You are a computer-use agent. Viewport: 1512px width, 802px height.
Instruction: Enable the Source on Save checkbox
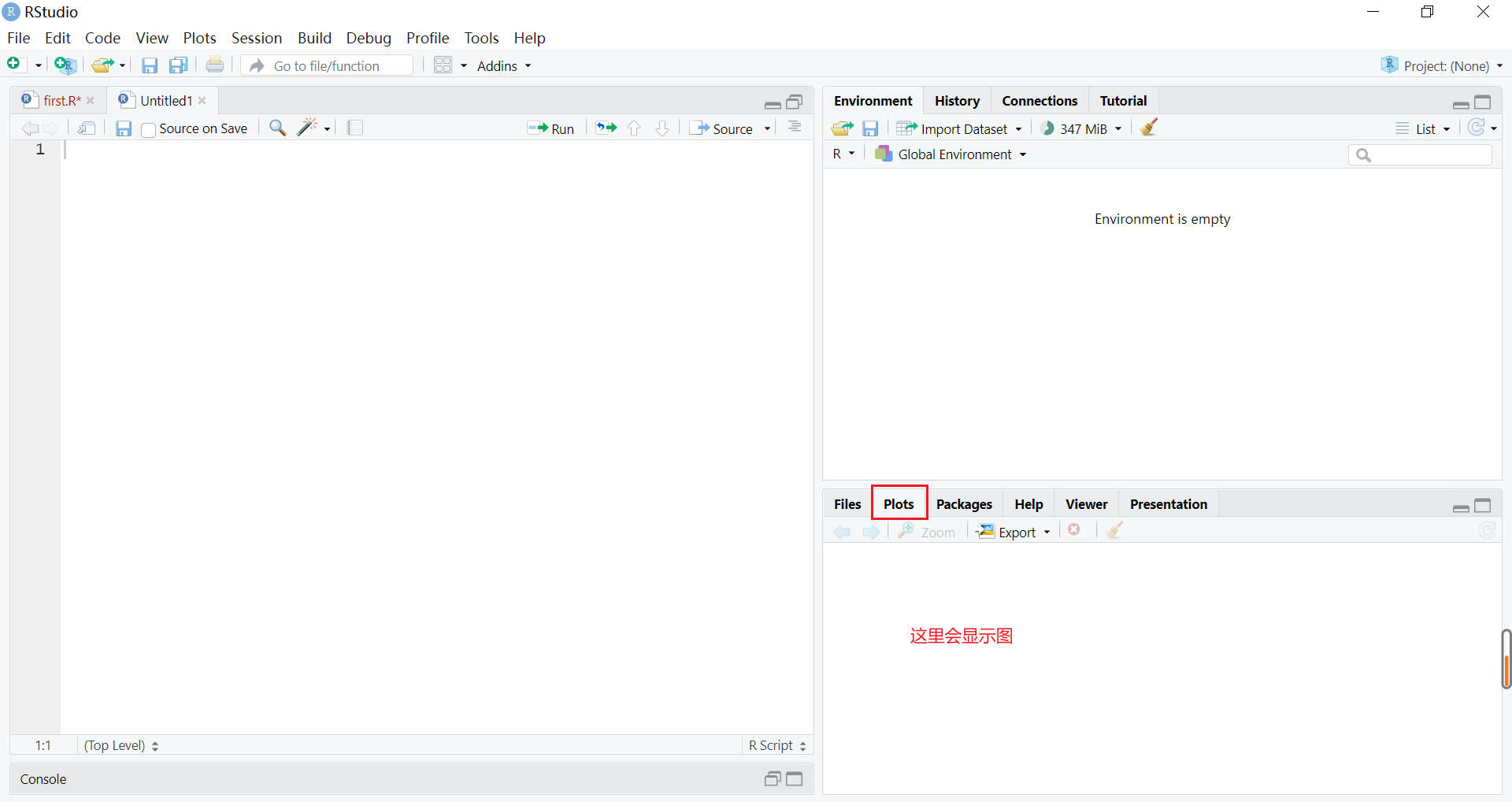click(x=148, y=129)
